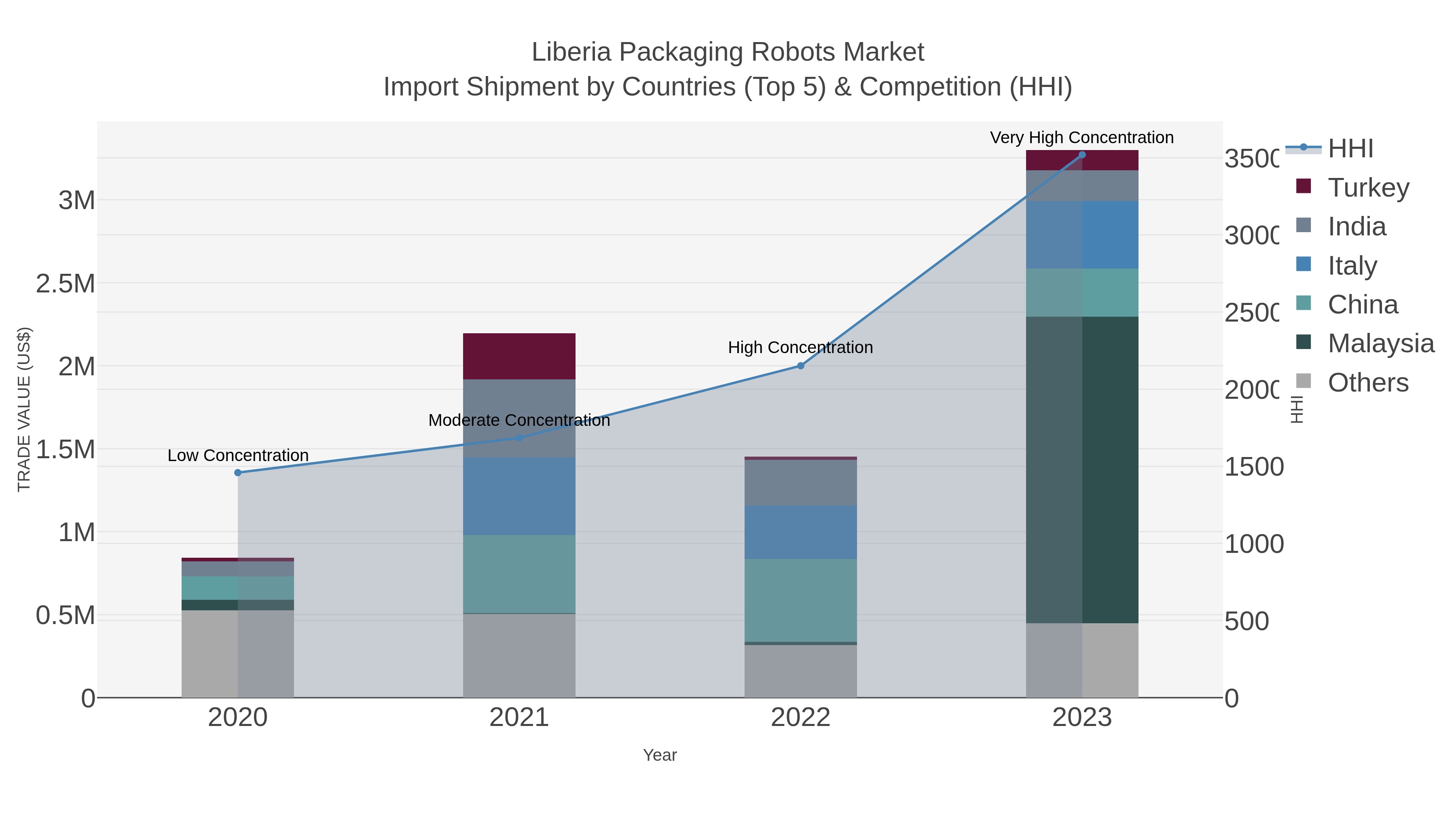Toggle the HHI legend entry
Viewport: 1456px width, 819px height.
coord(1329,149)
